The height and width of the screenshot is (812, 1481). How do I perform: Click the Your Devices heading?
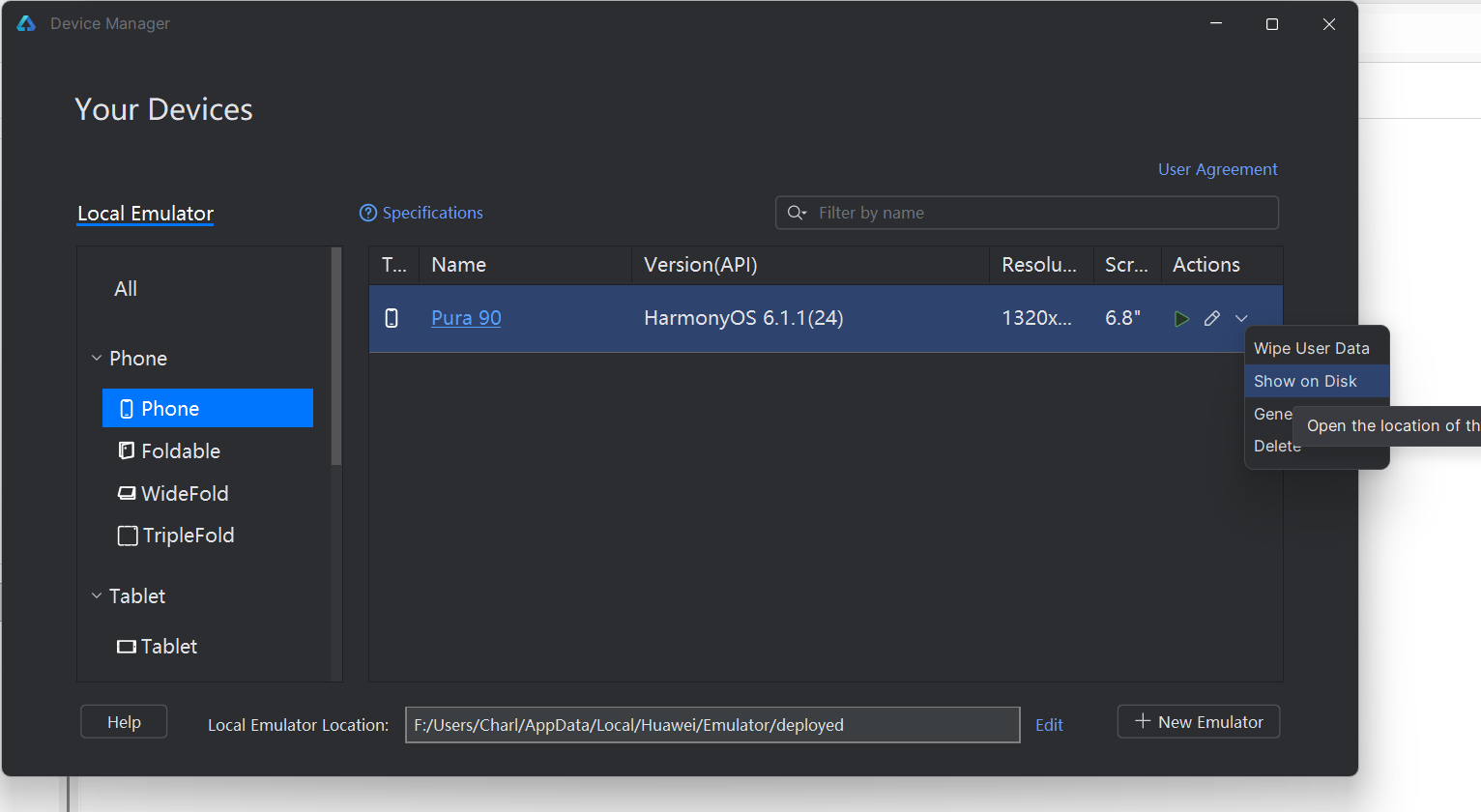163,109
